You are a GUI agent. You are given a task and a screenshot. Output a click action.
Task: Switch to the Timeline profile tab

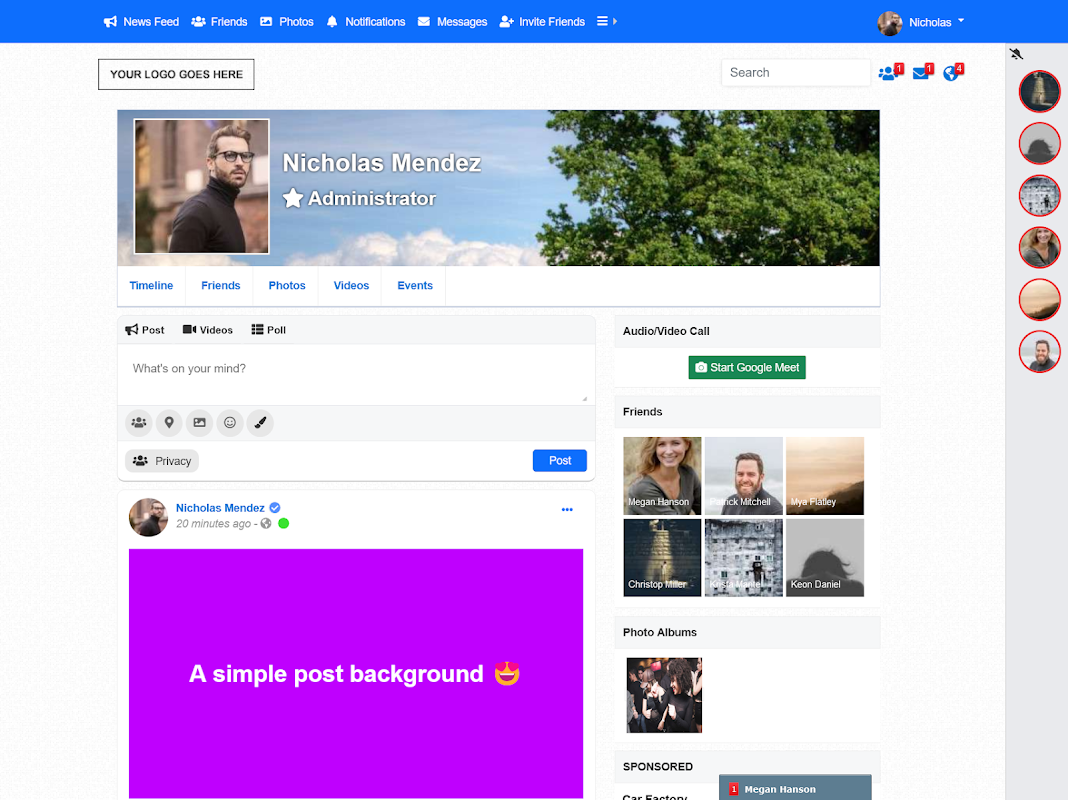tap(151, 285)
